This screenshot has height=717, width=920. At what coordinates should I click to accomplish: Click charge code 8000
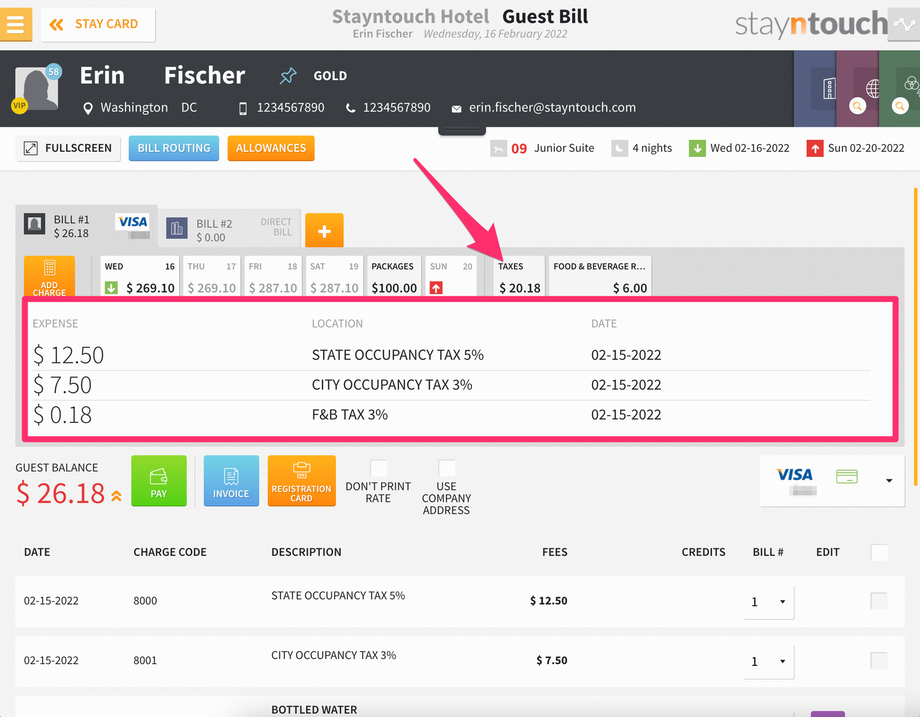coord(145,601)
